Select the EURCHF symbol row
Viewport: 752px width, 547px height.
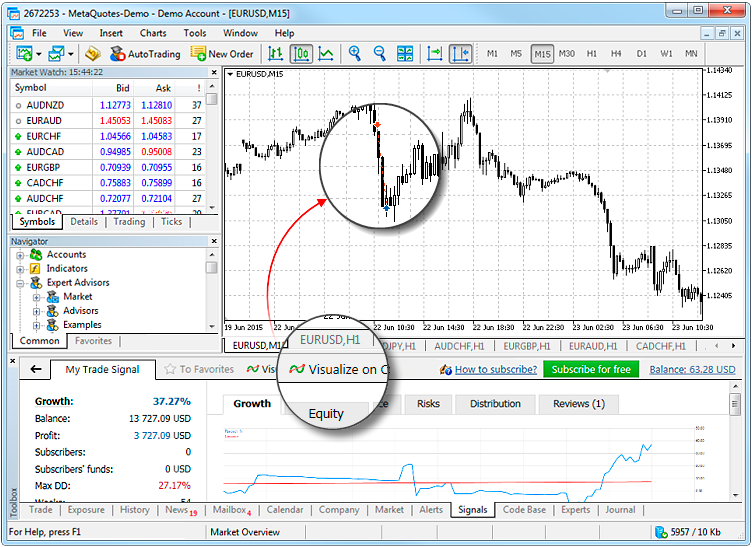pyautogui.click(x=108, y=136)
